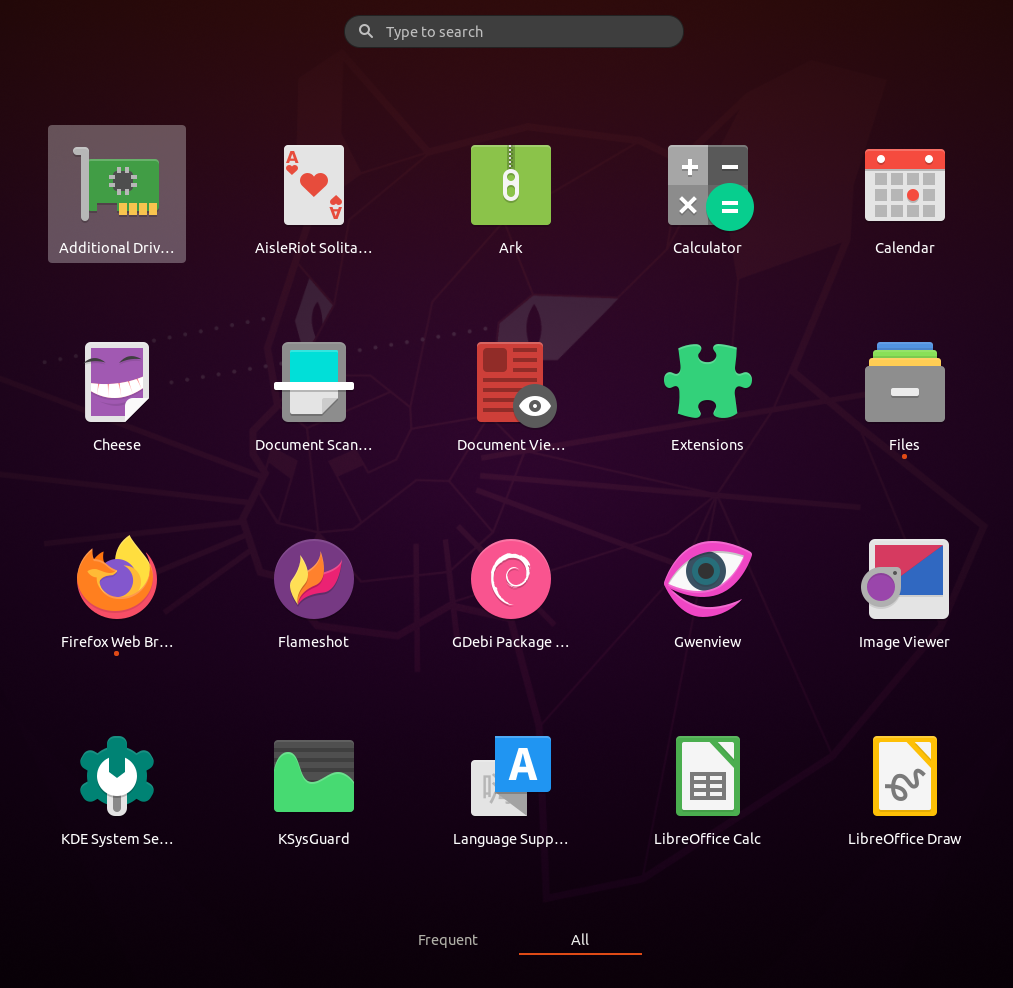The image size is (1013, 988).
Task: Open the Additional Drivers app icon
Action: pyautogui.click(x=117, y=185)
